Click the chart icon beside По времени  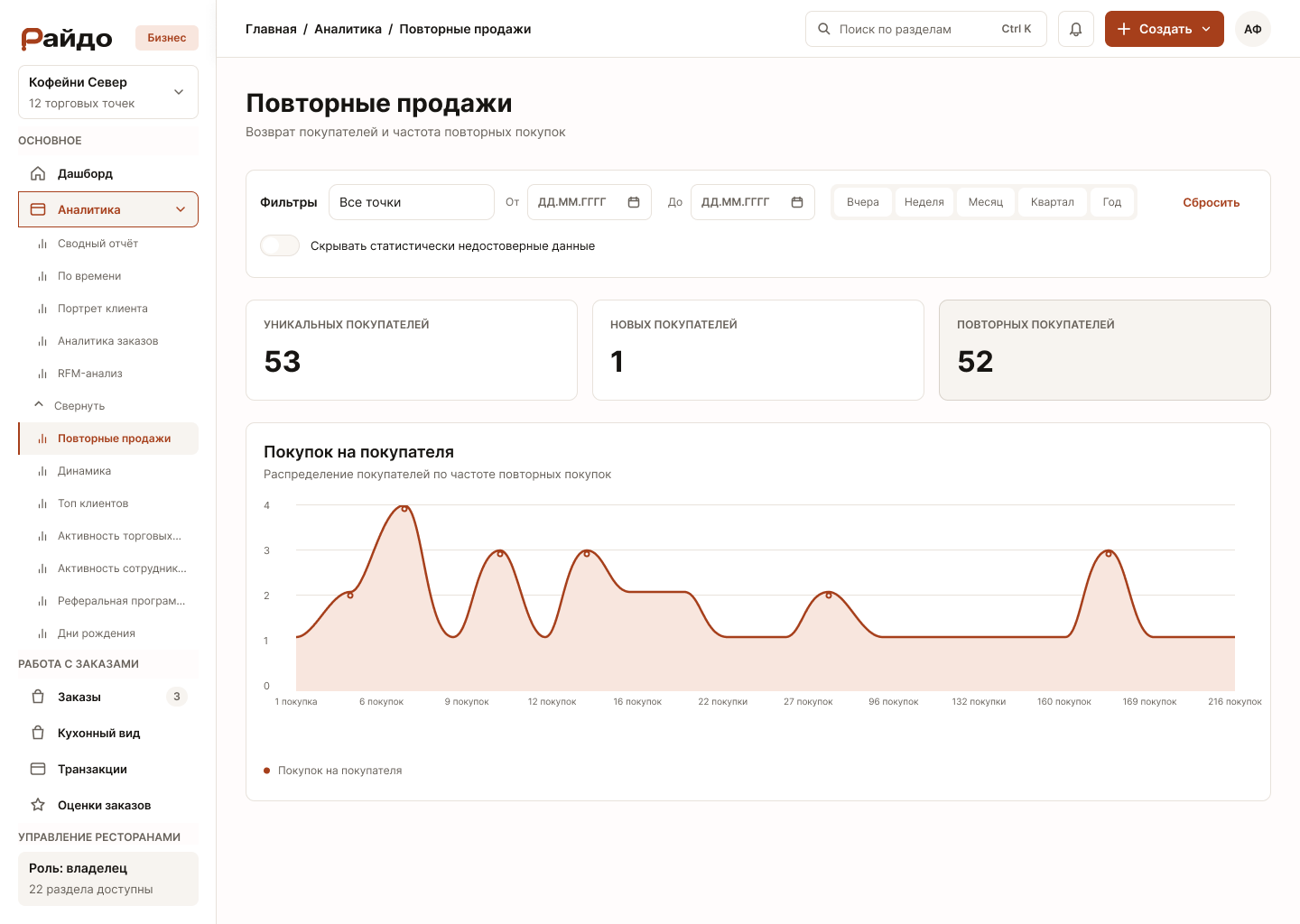click(42, 276)
